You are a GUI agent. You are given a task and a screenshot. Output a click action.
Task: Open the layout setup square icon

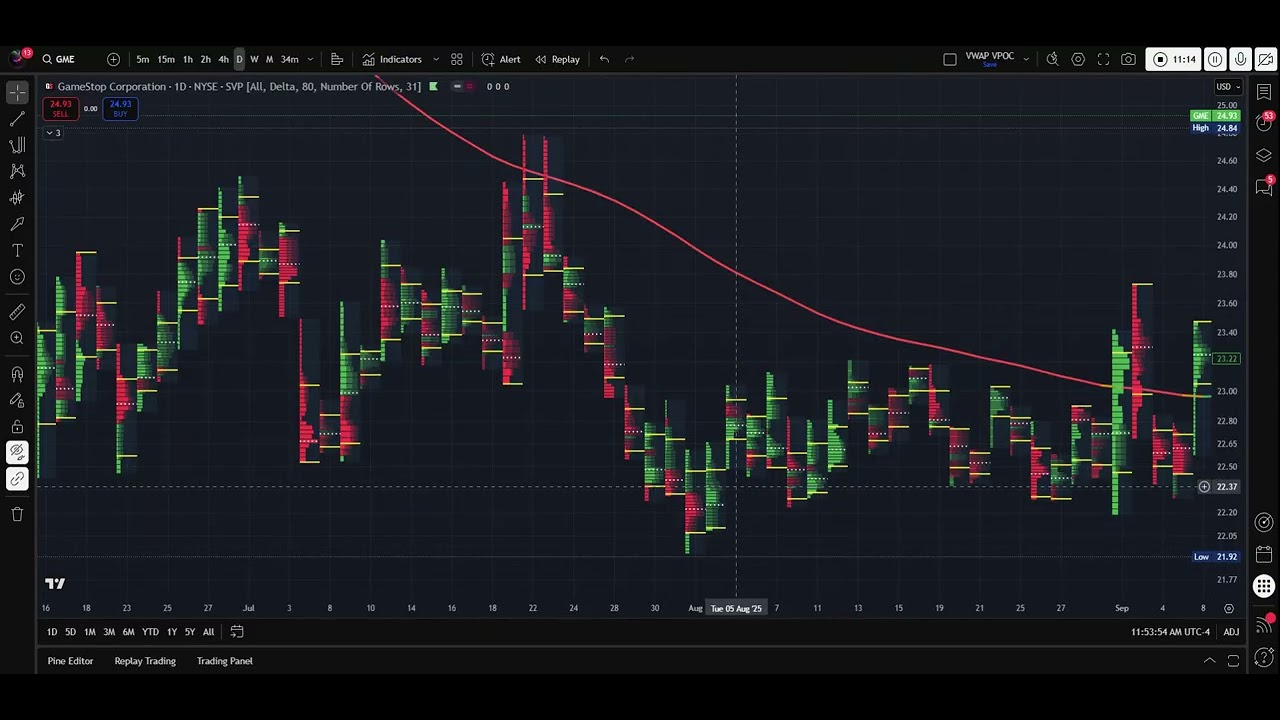(x=950, y=59)
